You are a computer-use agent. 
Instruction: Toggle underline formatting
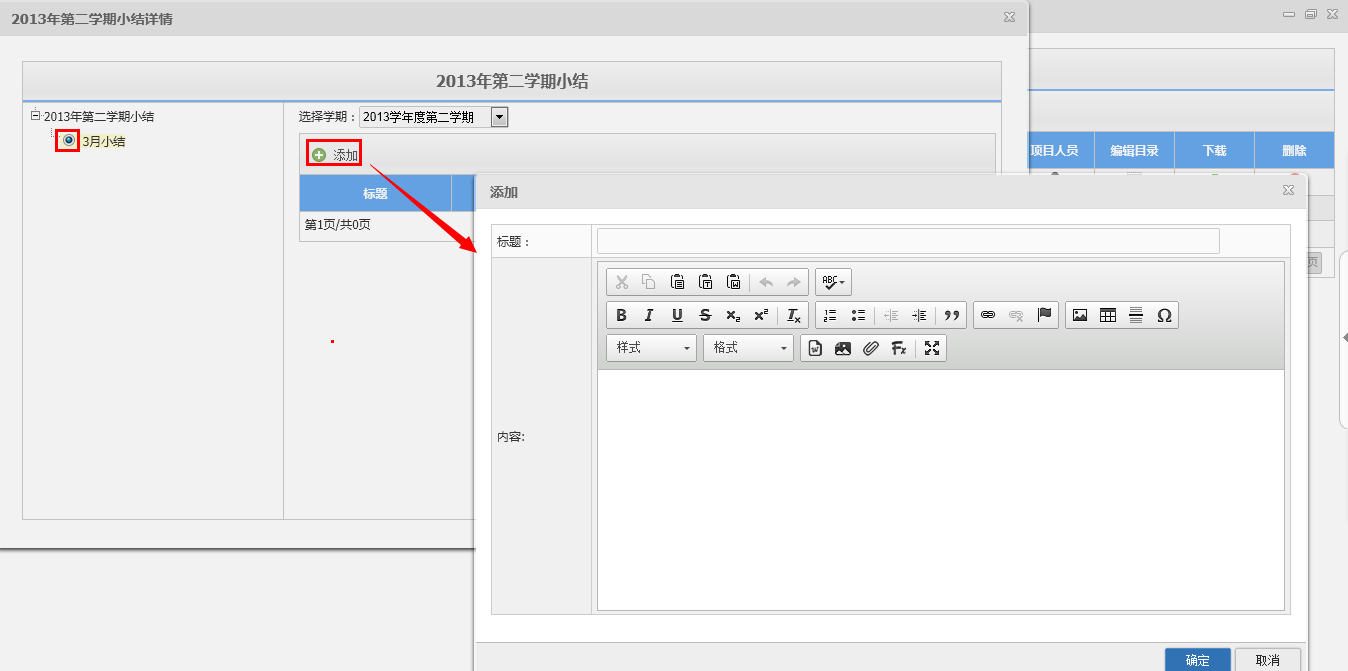[677, 315]
